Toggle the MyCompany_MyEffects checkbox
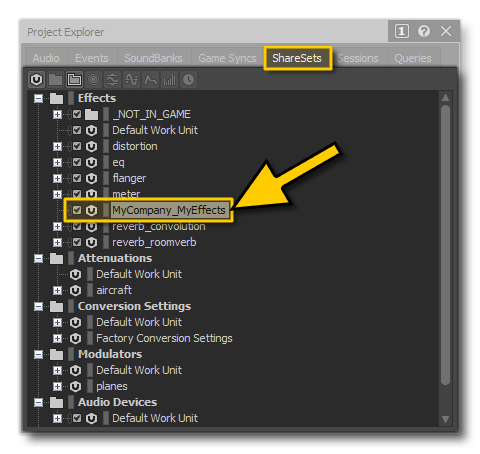The image size is (480, 454). [x=77, y=210]
